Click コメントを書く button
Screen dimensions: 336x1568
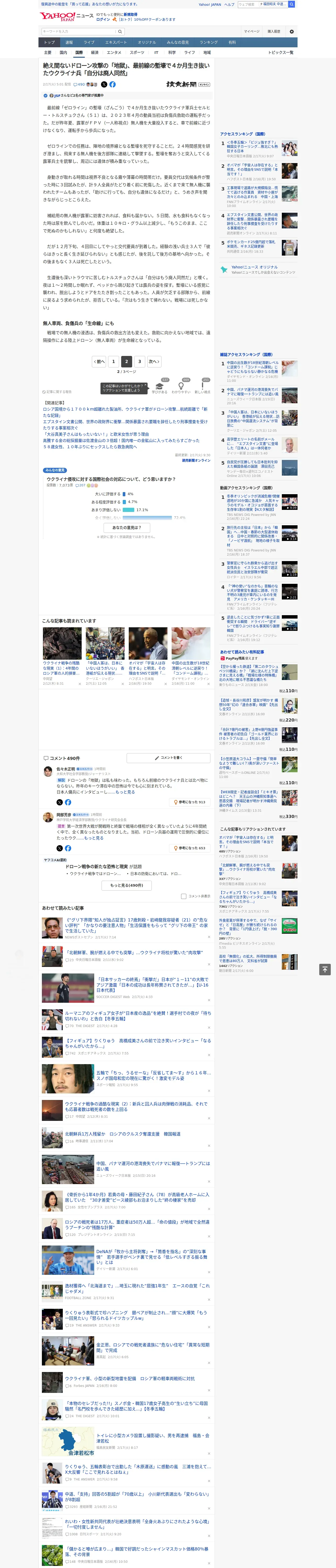(168, 758)
